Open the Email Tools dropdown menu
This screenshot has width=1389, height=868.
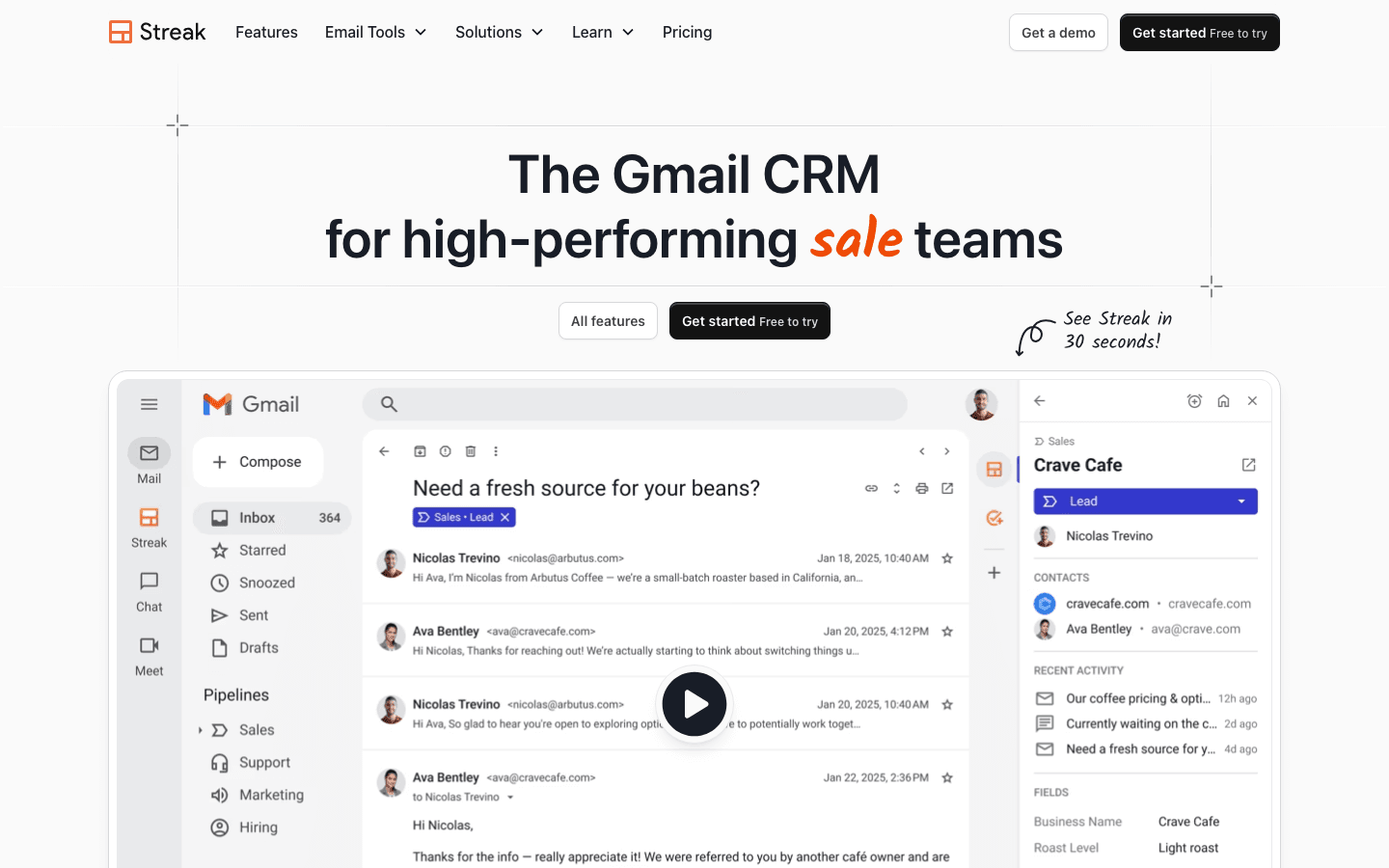coord(375,32)
